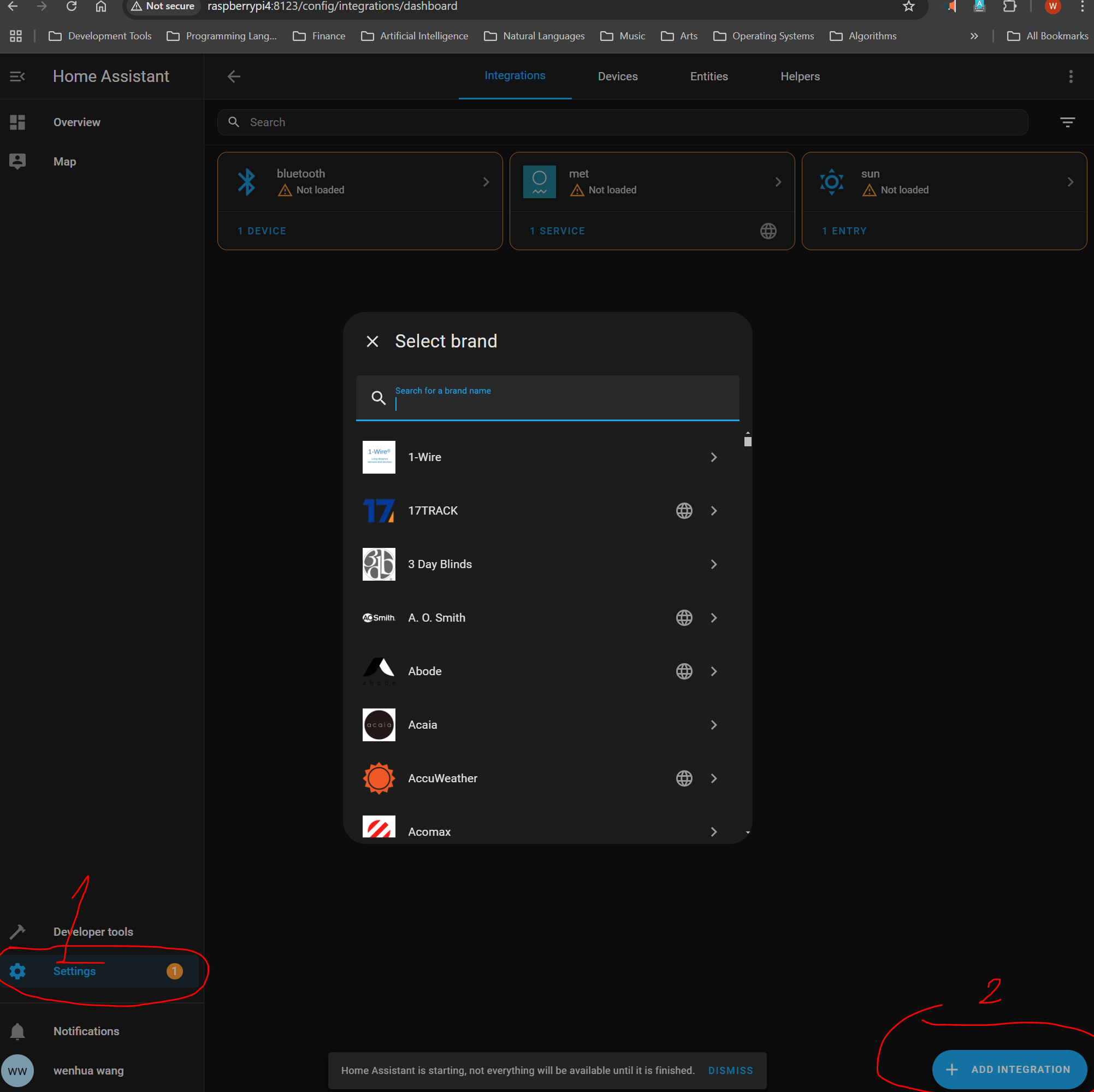Viewport: 1094px width, 1092px height.
Task: Open the All Bookmarks folder
Action: [1047, 36]
